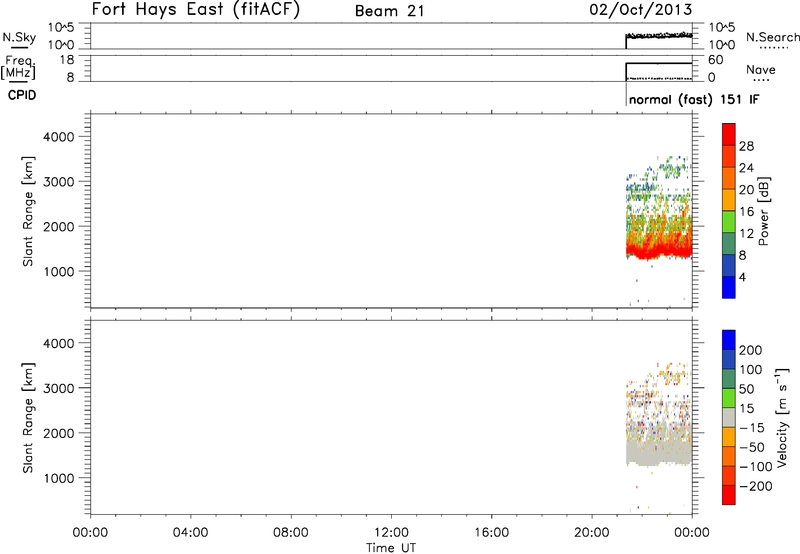
Task: Click the '16' power colorbar label
Action: click(746, 212)
